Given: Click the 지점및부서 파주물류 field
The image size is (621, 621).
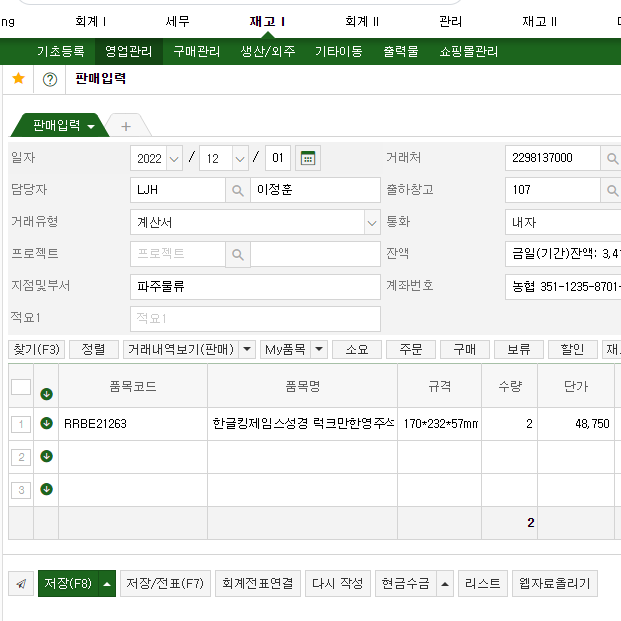Looking at the screenshot, I should click(x=255, y=287).
